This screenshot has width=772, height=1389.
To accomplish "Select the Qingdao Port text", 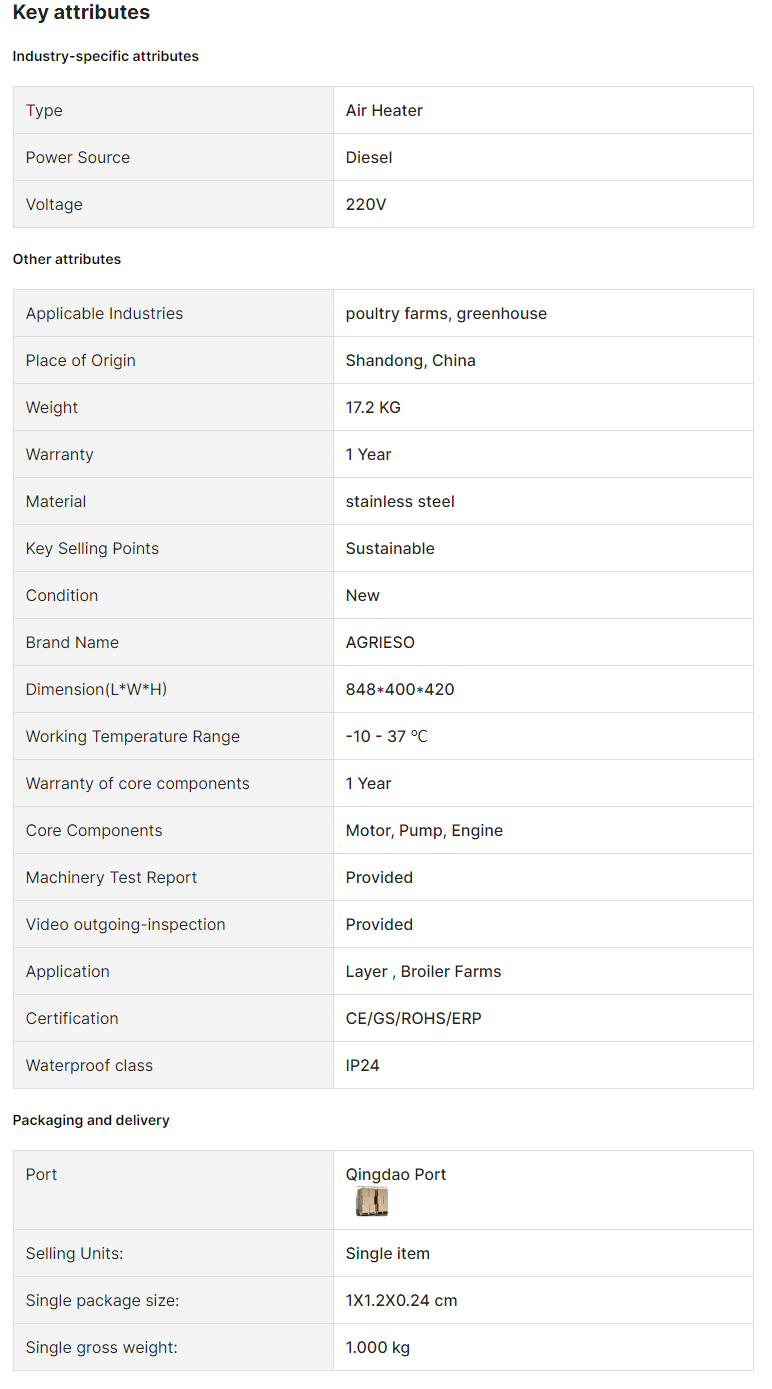I will point(396,1174).
